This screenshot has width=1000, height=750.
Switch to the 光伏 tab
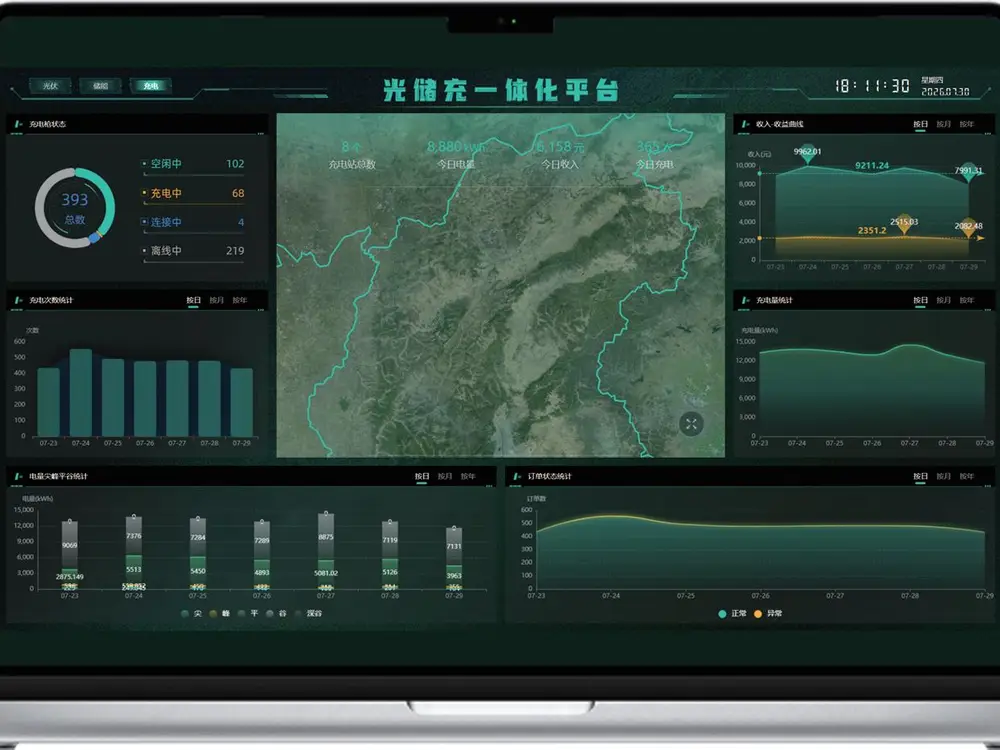pyautogui.click(x=50, y=86)
